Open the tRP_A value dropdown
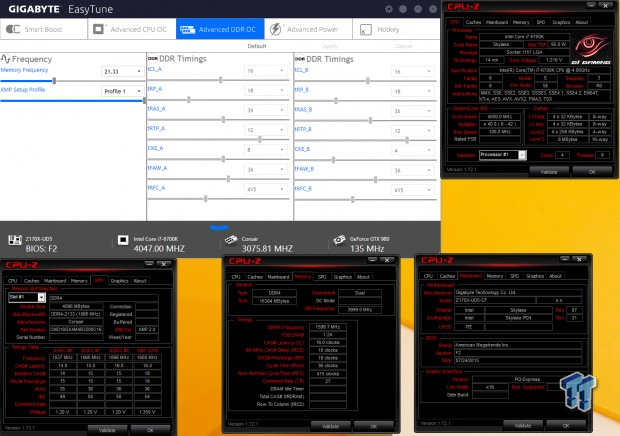This screenshot has height=436, width=620. (x=265, y=91)
